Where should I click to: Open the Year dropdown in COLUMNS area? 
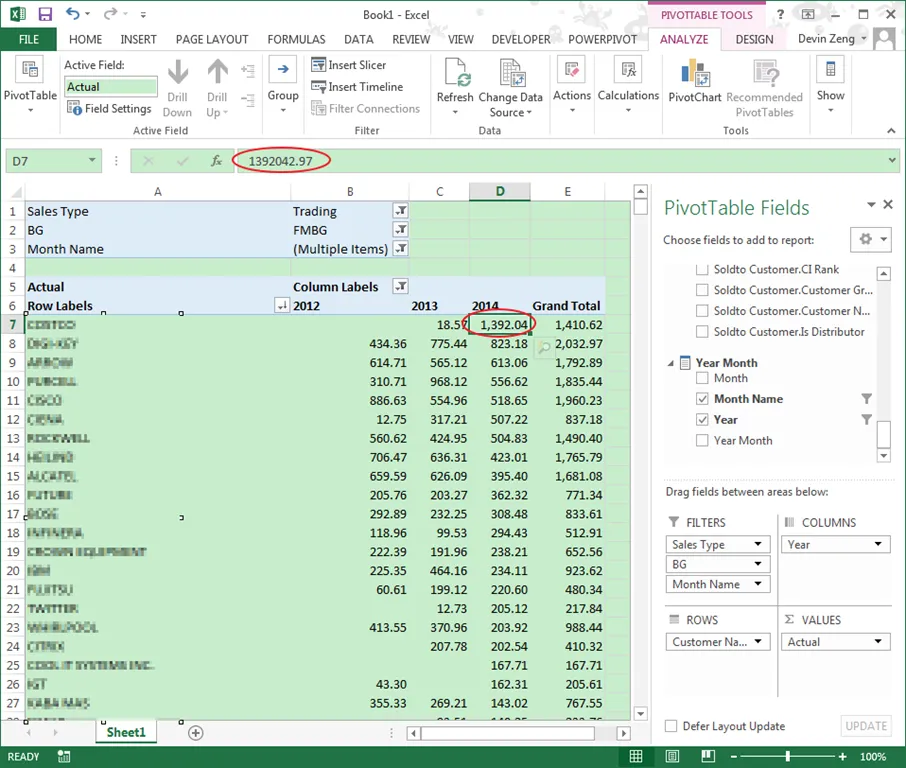tap(878, 544)
